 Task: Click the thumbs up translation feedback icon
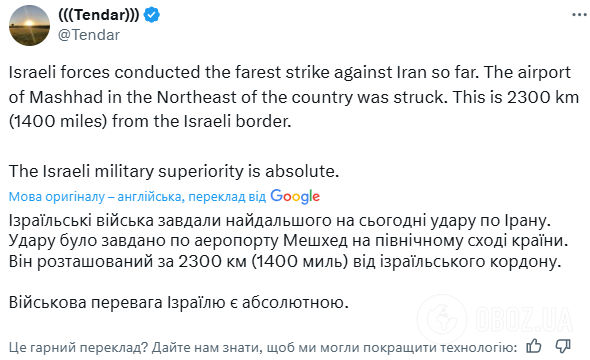coord(534,346)
